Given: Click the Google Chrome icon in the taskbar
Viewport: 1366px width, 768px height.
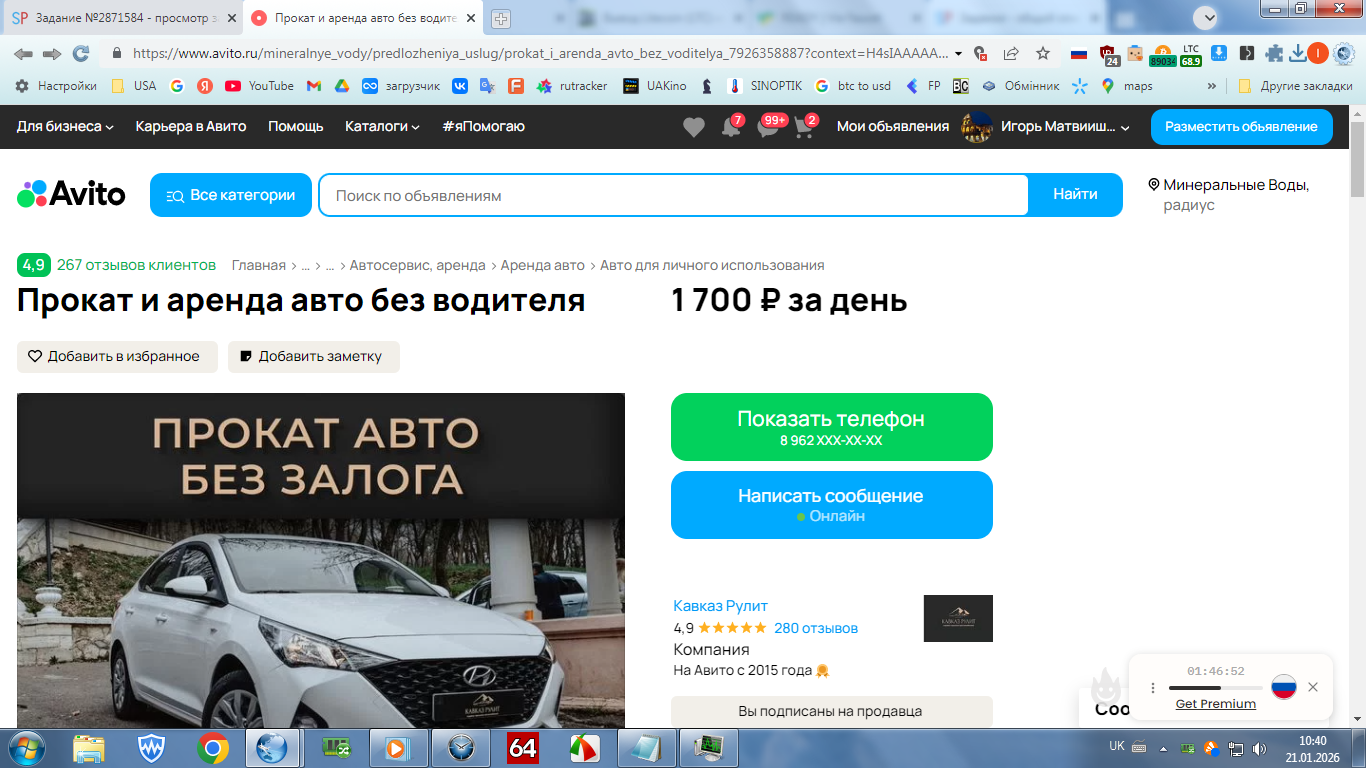Looking at the screenshot, I should [212, 748].
